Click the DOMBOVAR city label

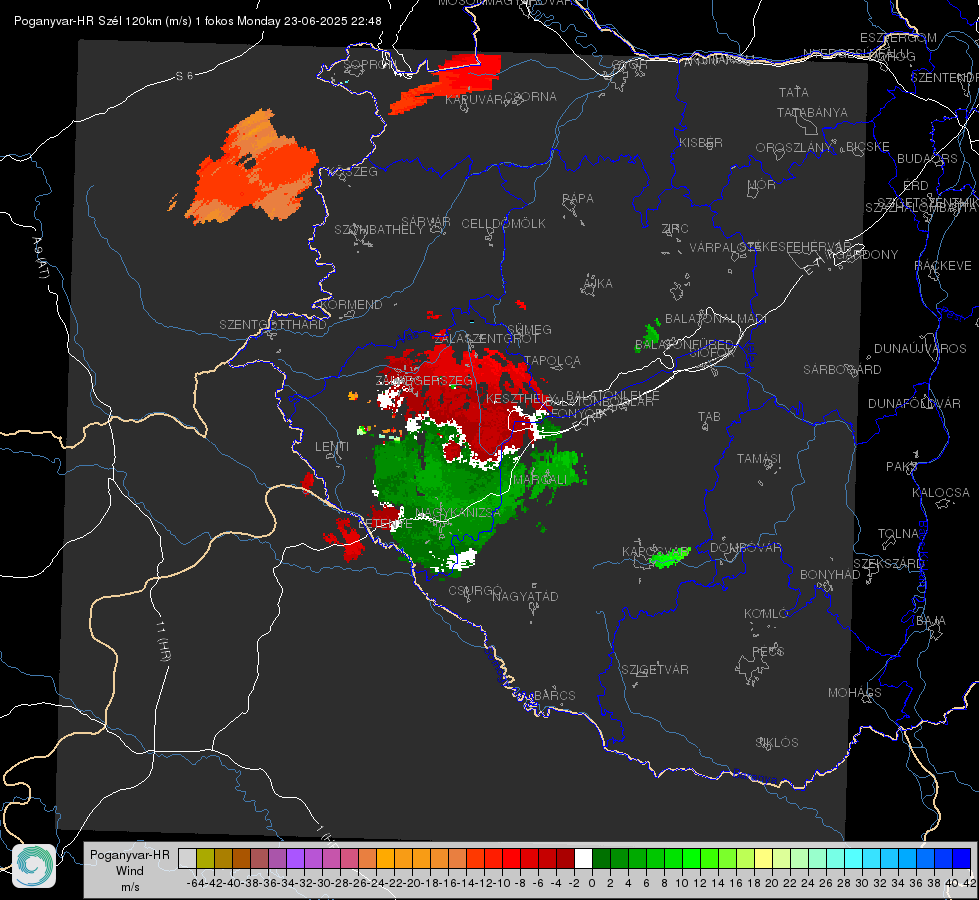click(x=745, y=548)
